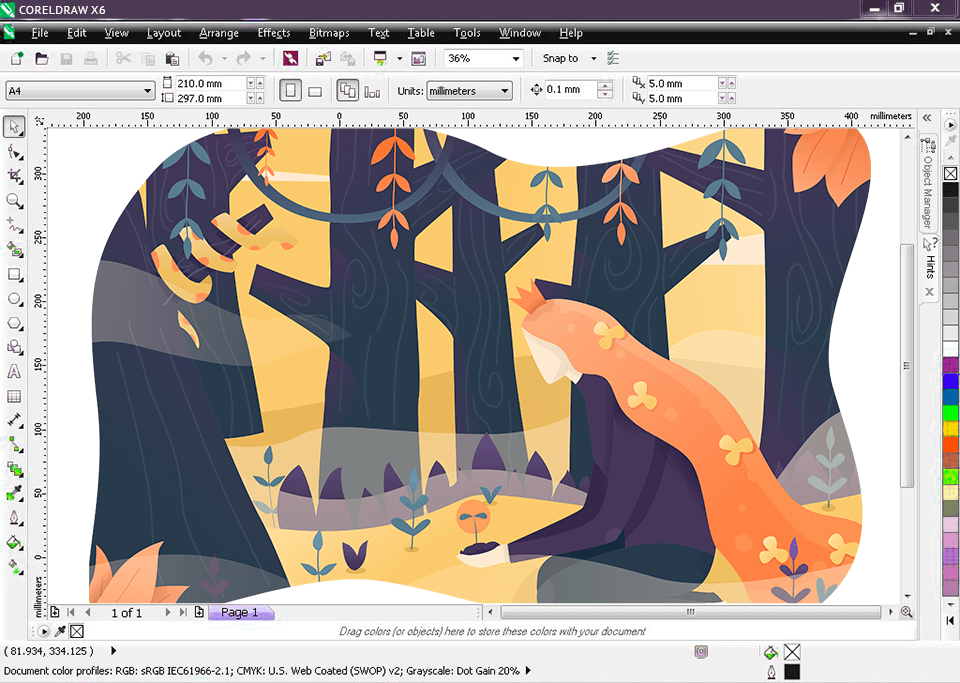The width and height of the screenshot is (960, 683).
Task: Pick the green swatch from the color palette
Action: click(x=948, y=411)
